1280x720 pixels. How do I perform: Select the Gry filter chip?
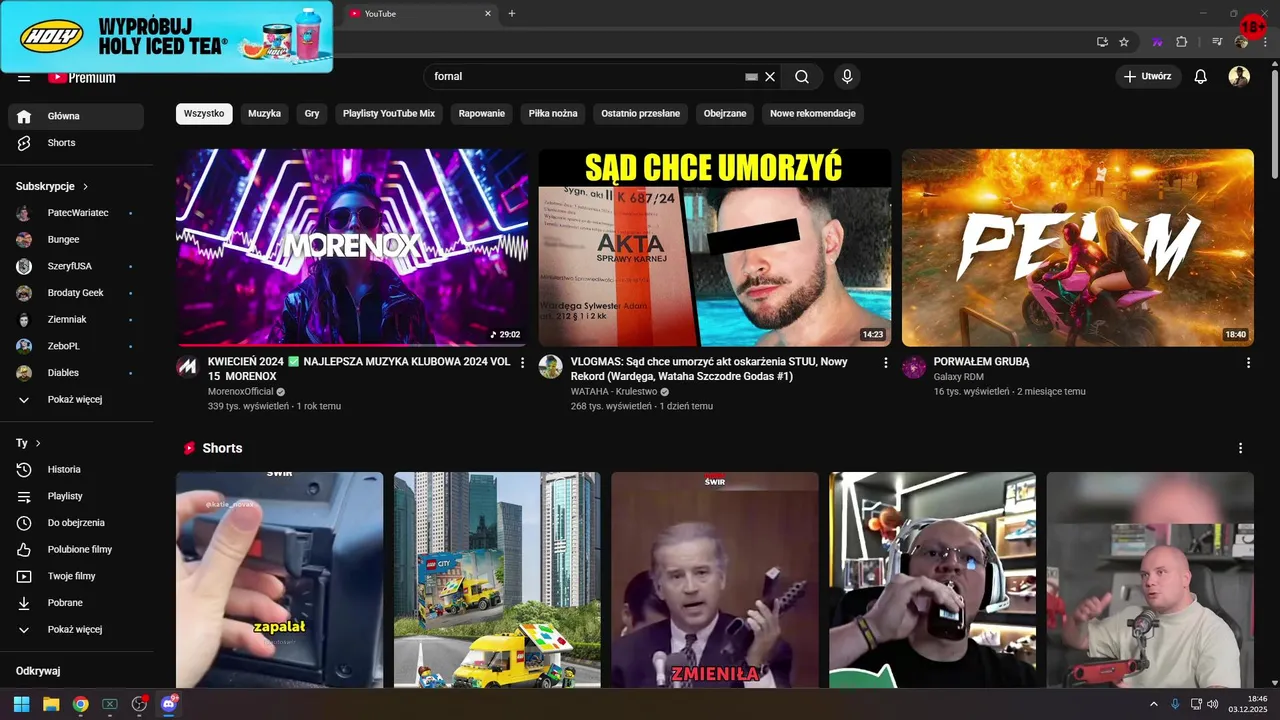click(312, 114)
